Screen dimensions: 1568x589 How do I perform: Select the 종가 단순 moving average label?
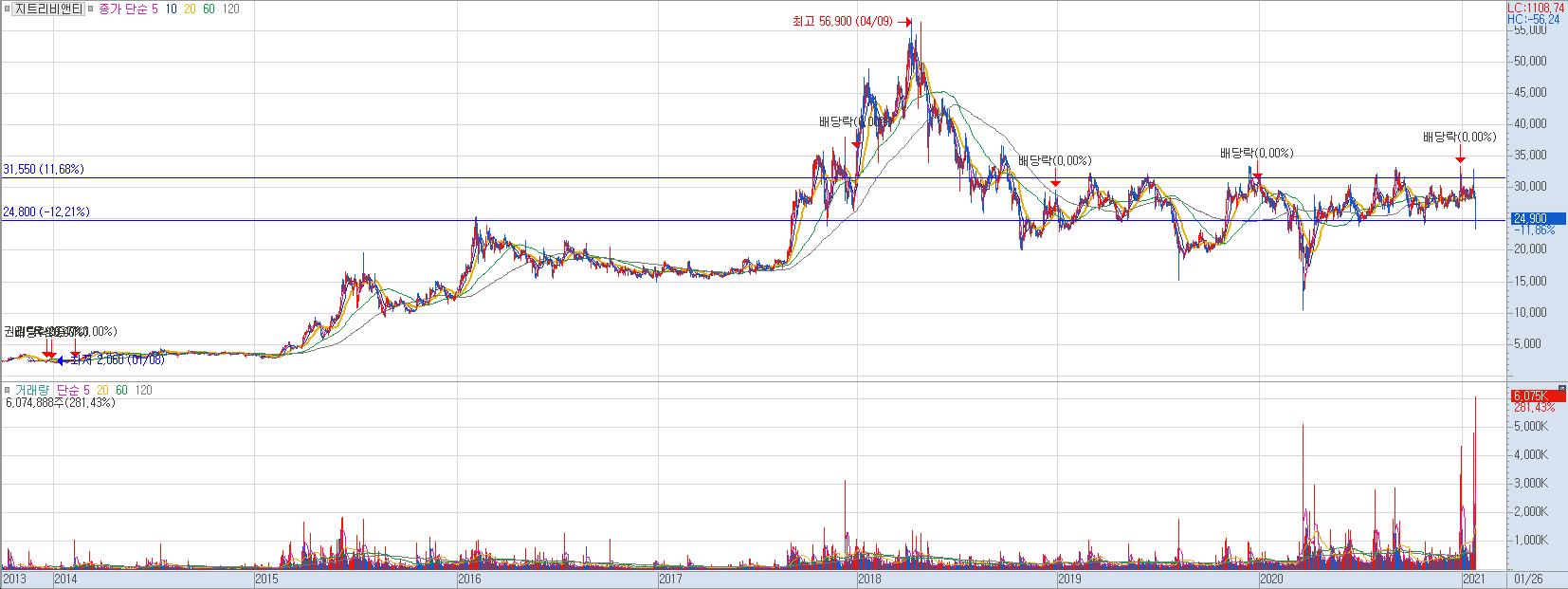pyautogui.click(x=122, y=9)
